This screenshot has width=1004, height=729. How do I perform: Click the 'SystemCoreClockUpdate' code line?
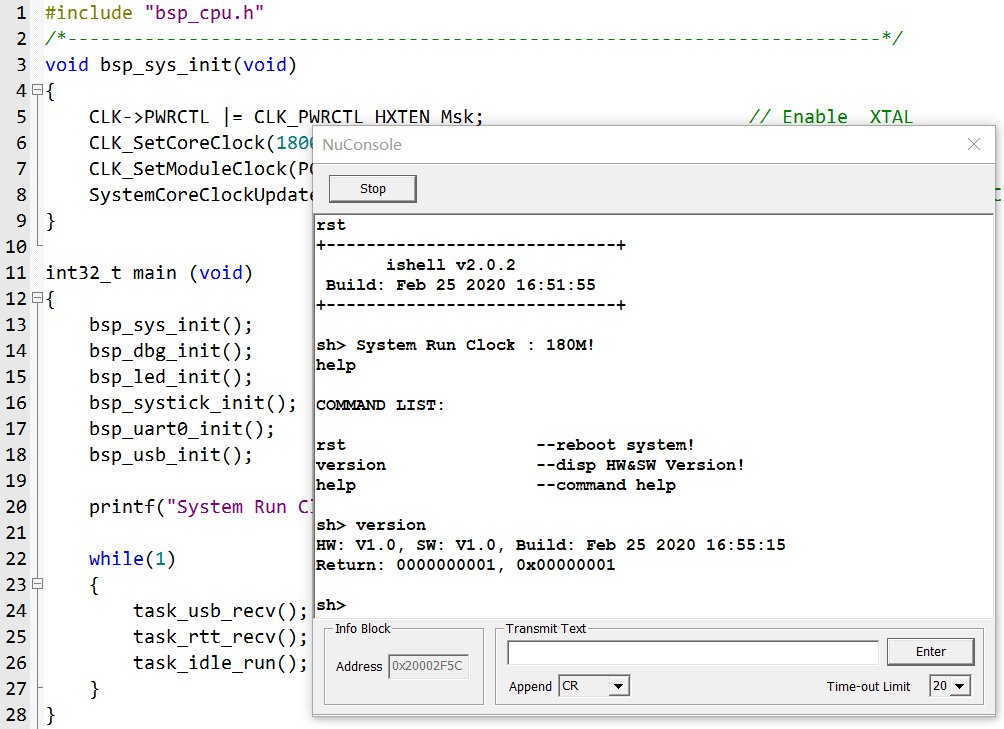[x=200, y=195]
